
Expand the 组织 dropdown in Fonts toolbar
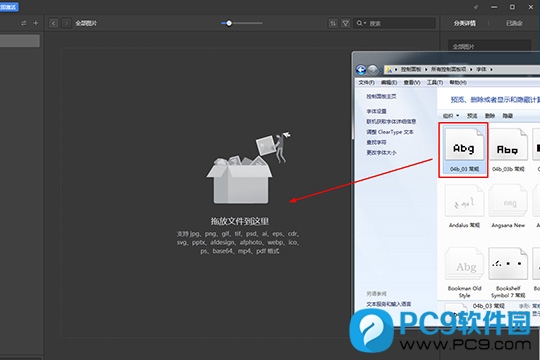450,116
